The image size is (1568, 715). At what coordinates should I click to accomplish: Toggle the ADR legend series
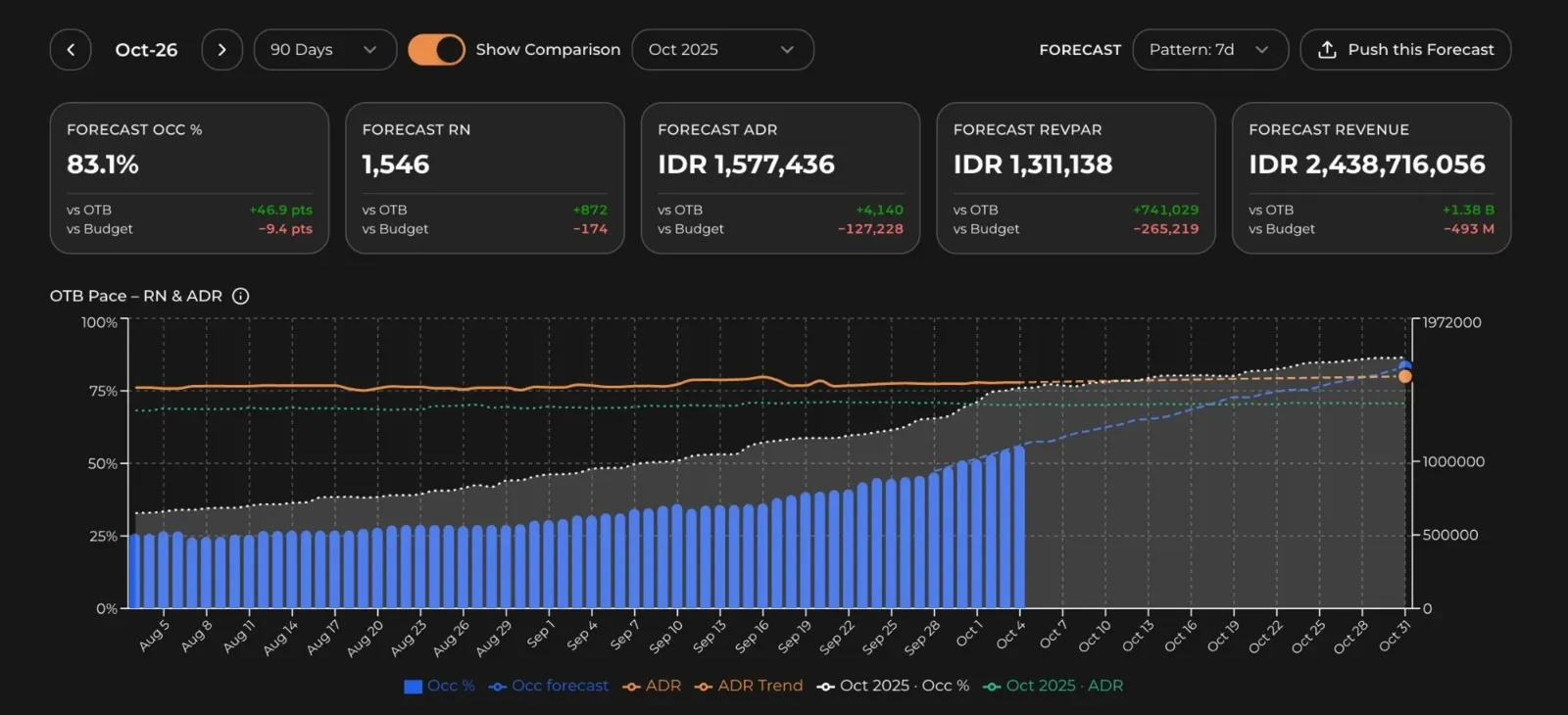pos(652,686)
